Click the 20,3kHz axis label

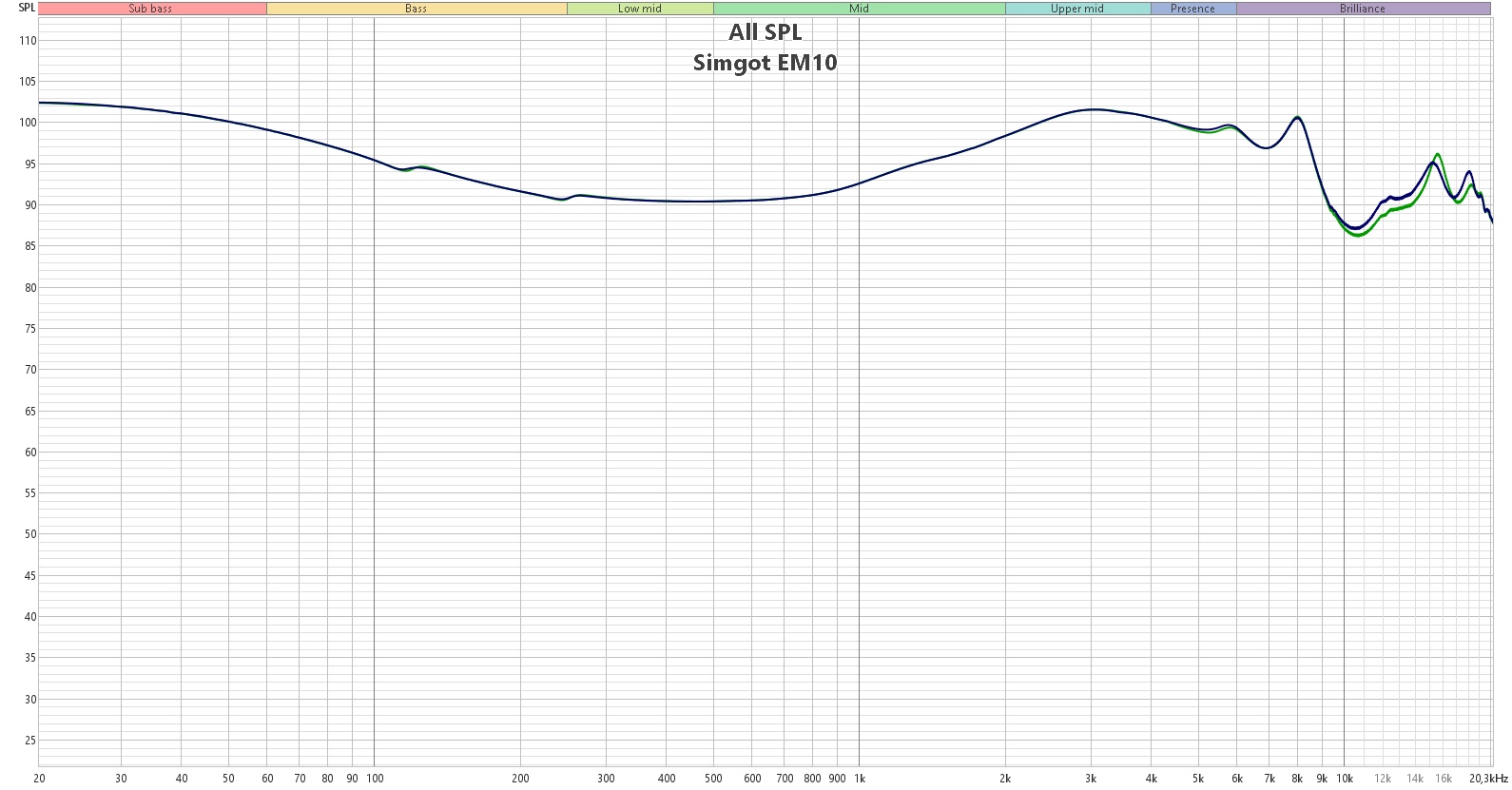click(x=1490, y=779)
